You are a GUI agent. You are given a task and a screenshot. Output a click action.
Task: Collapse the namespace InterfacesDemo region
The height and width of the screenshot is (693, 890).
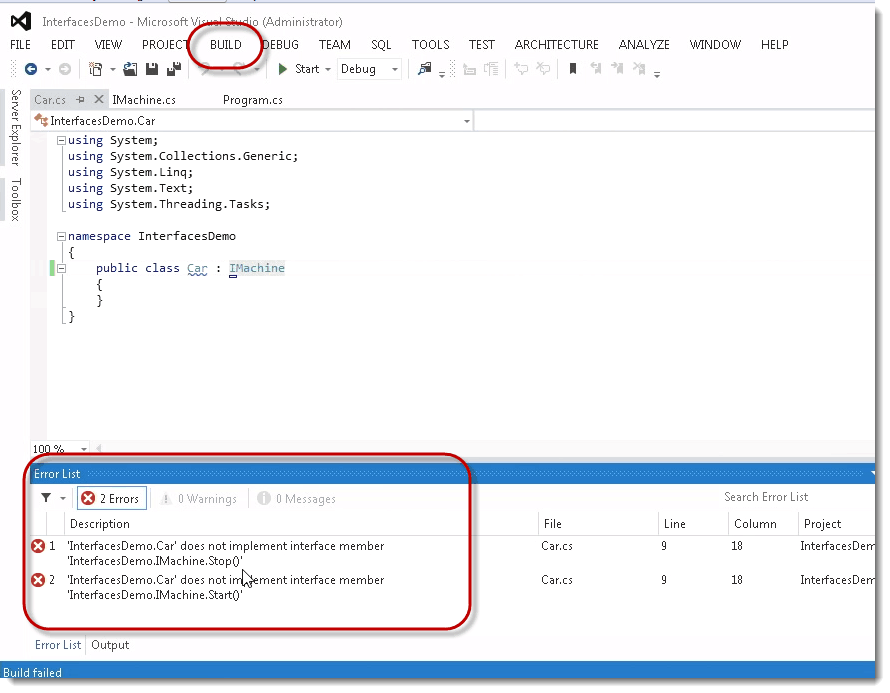click(x=61, y=236)
